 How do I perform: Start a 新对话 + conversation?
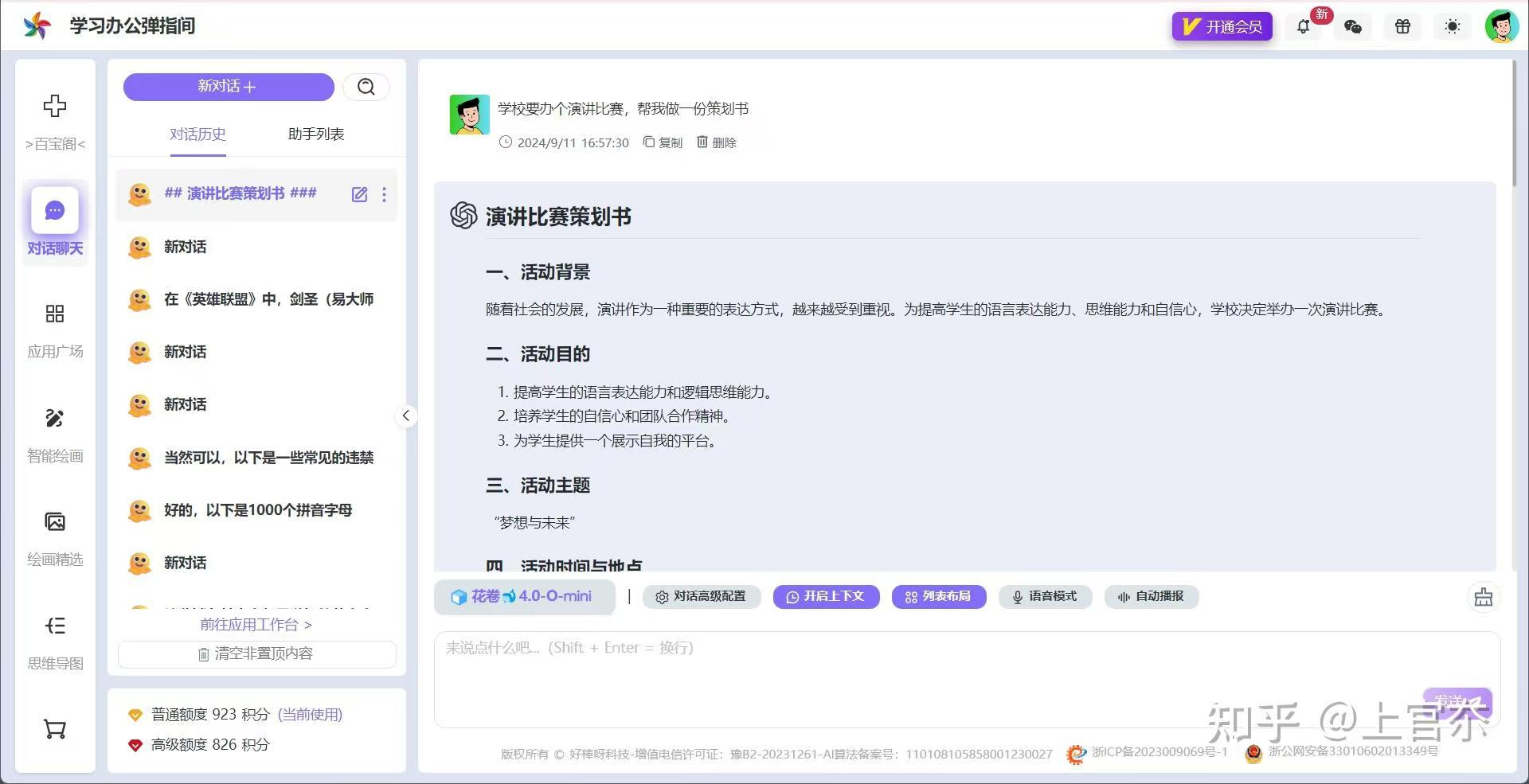[x=229, y=87]
